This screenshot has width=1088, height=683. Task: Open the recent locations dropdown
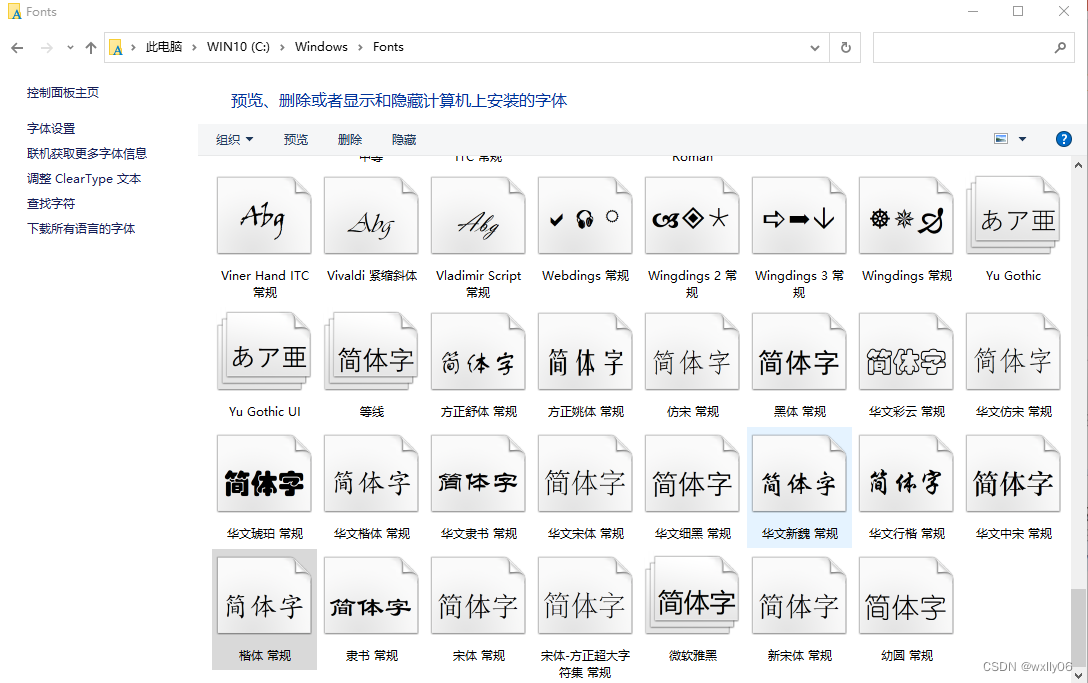click(x=70, y=47)
